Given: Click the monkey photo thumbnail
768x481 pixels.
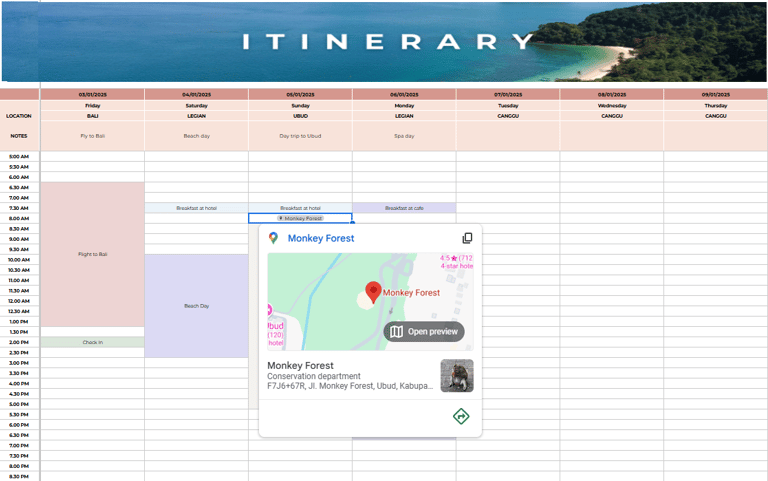Looking at the screenshot, I should [457, 376].
